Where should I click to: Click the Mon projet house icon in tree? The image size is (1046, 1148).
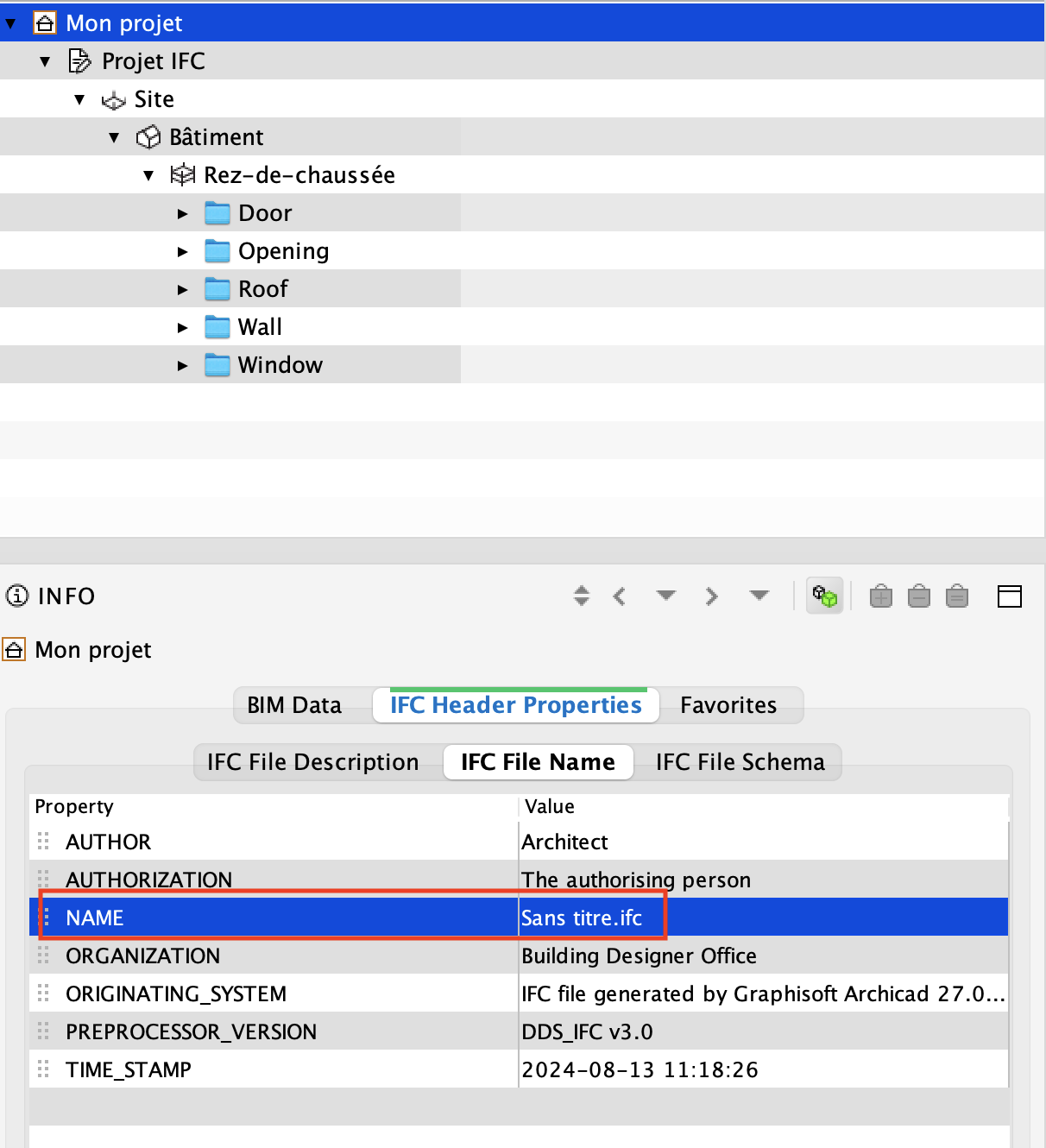tap(45, 22)
